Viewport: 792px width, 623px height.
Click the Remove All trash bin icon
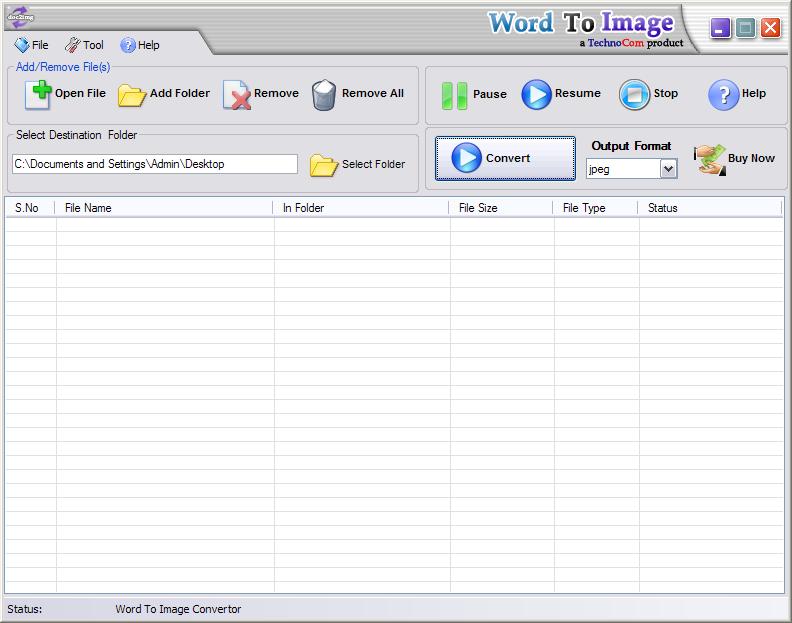pos(324,95)
